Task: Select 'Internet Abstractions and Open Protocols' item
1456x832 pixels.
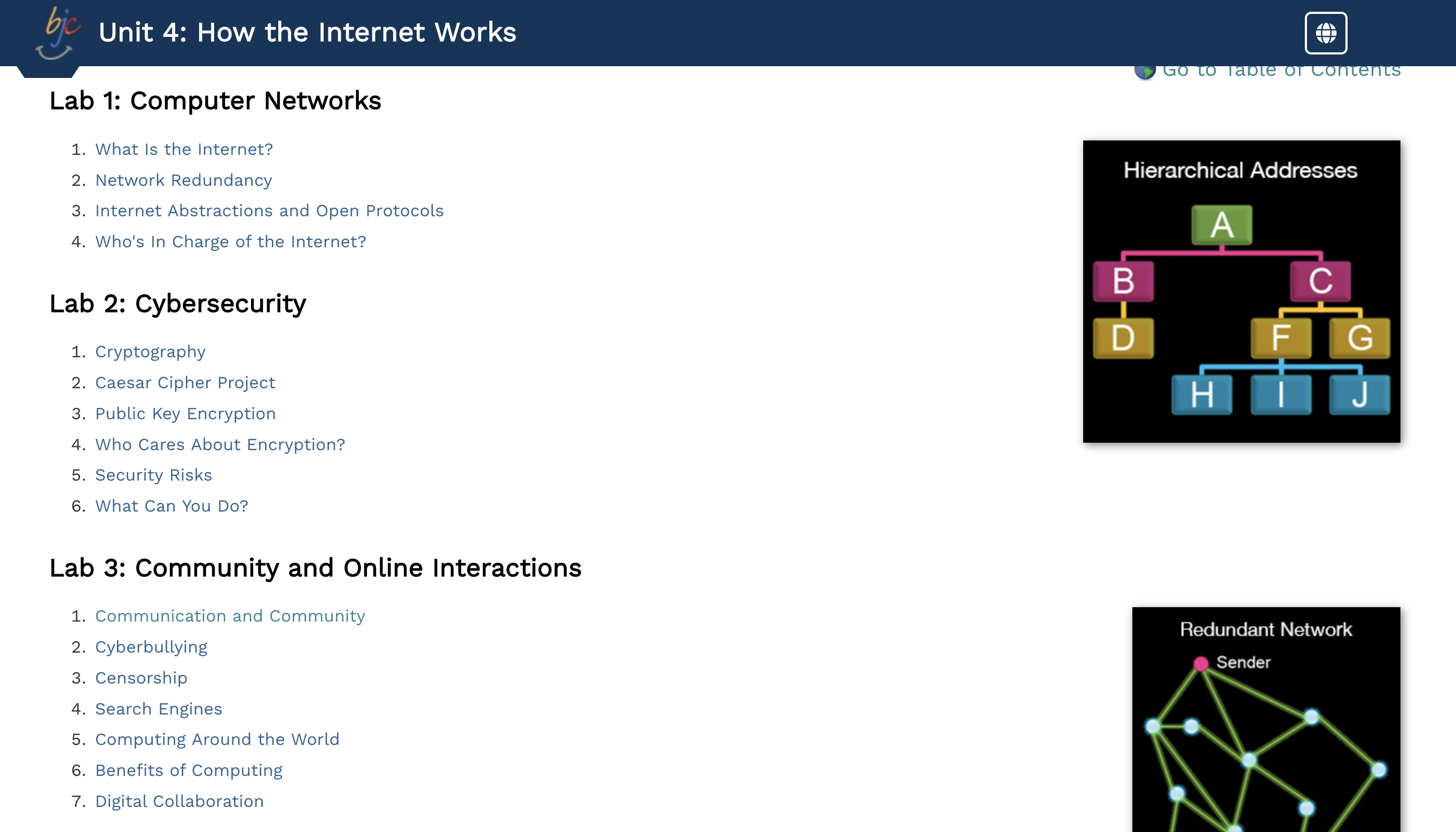Action: 269,210
